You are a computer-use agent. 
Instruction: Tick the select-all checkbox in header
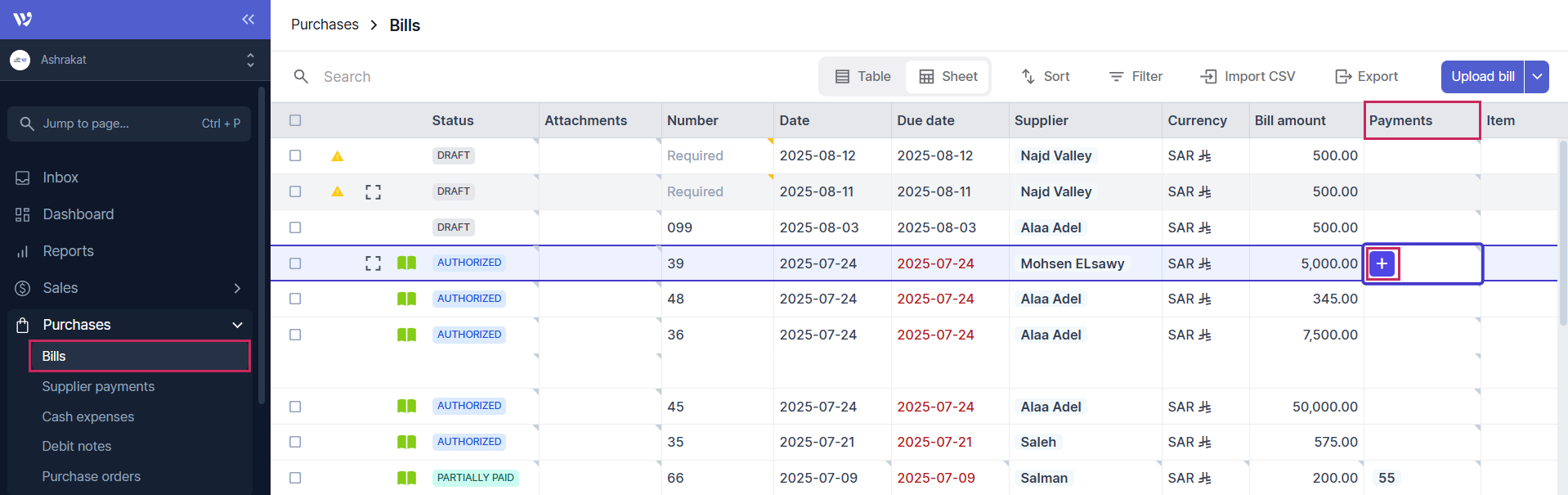click(295, 120)
